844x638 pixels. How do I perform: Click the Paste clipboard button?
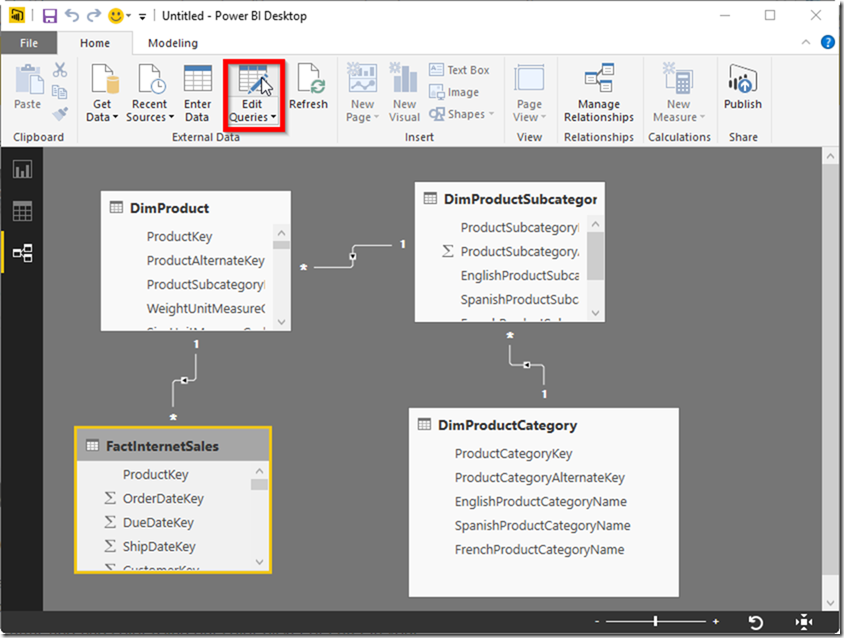(x=27, y=88)
